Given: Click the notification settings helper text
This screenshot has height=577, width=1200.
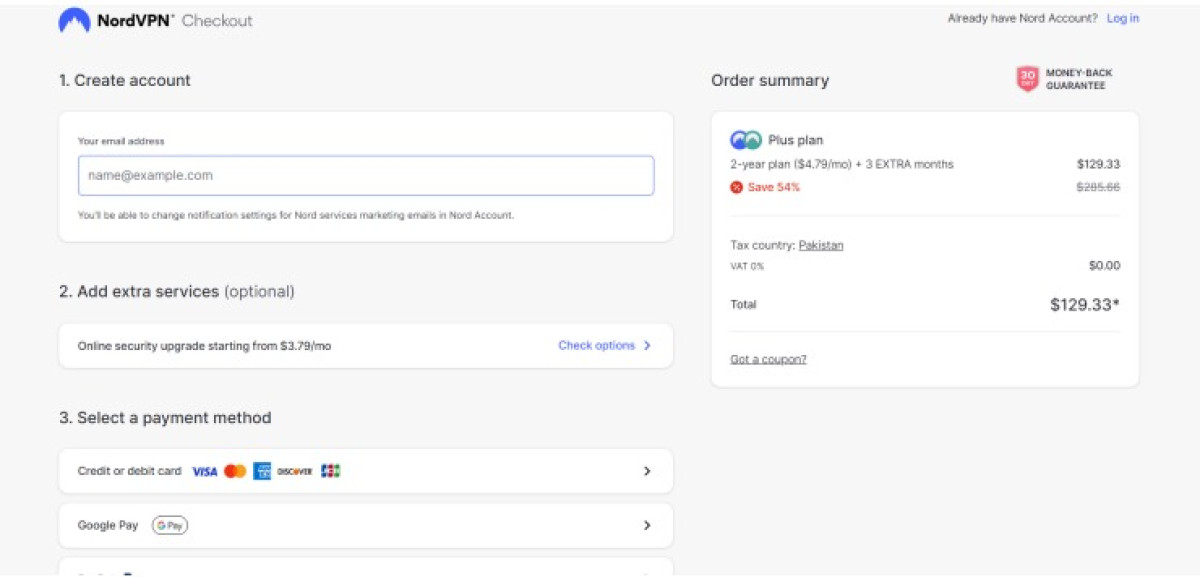Looking at the screenshot, I should [296, 215].
